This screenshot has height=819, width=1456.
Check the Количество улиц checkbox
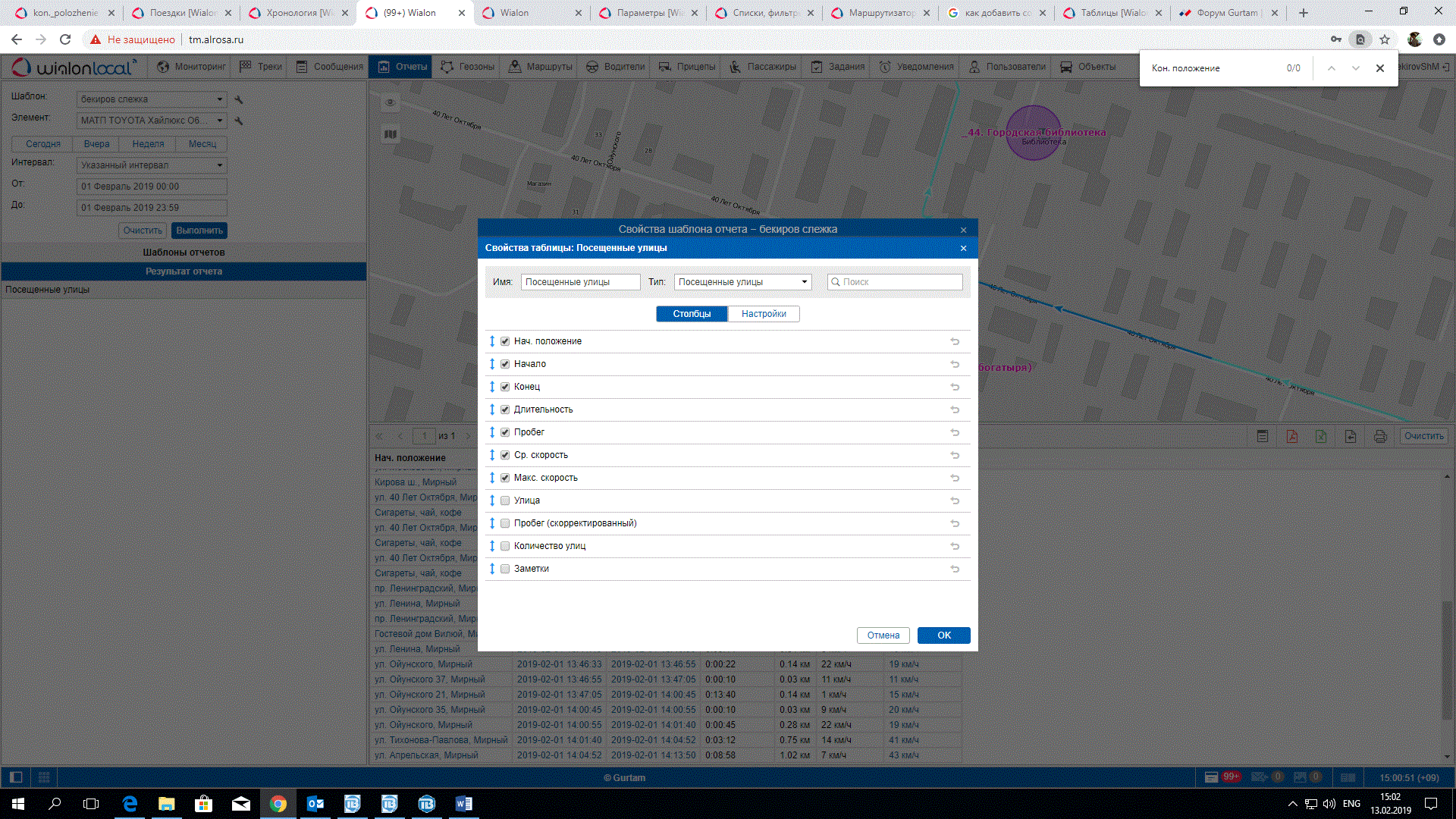click(505, 546)
